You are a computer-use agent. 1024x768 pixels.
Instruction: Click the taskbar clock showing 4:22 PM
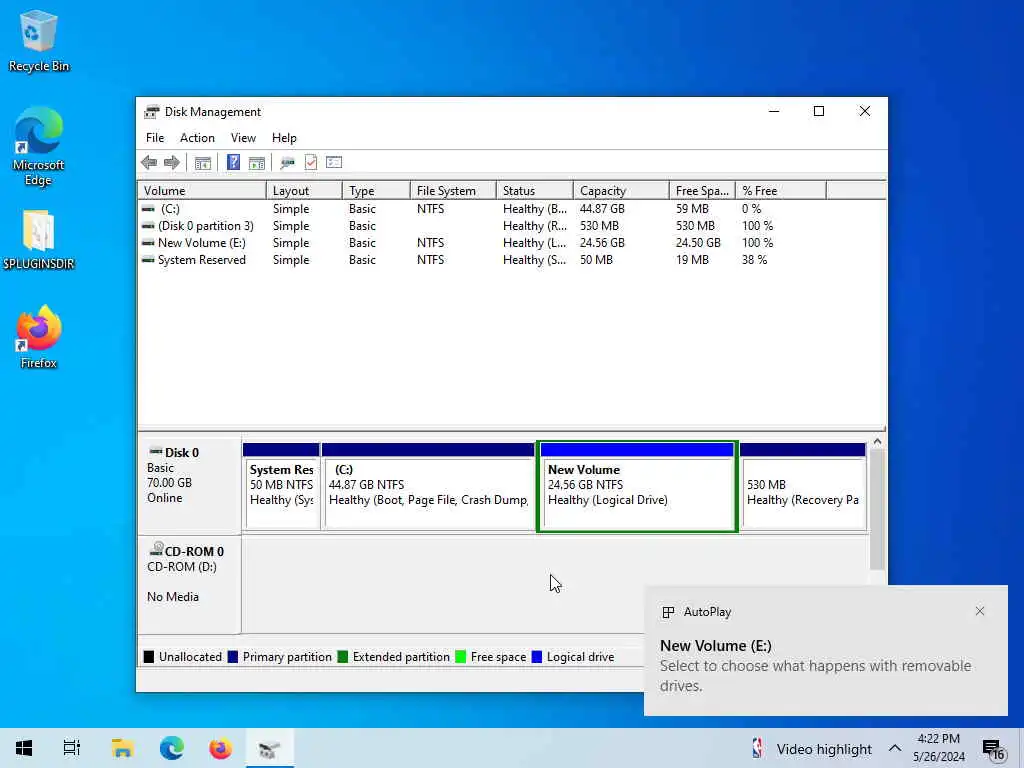pos(938,748)
